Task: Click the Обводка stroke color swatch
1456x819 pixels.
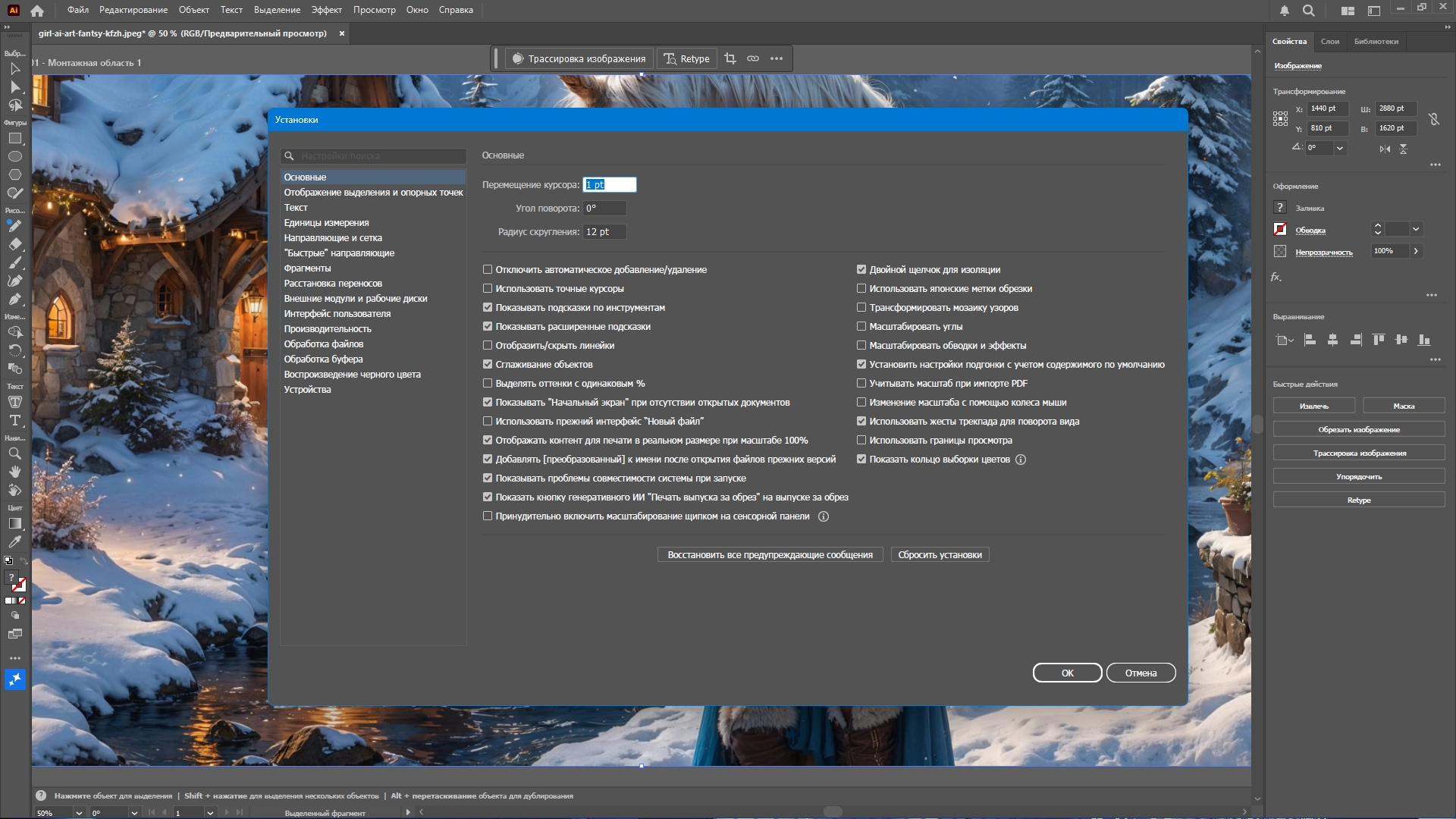Action: click(1280, 229)
